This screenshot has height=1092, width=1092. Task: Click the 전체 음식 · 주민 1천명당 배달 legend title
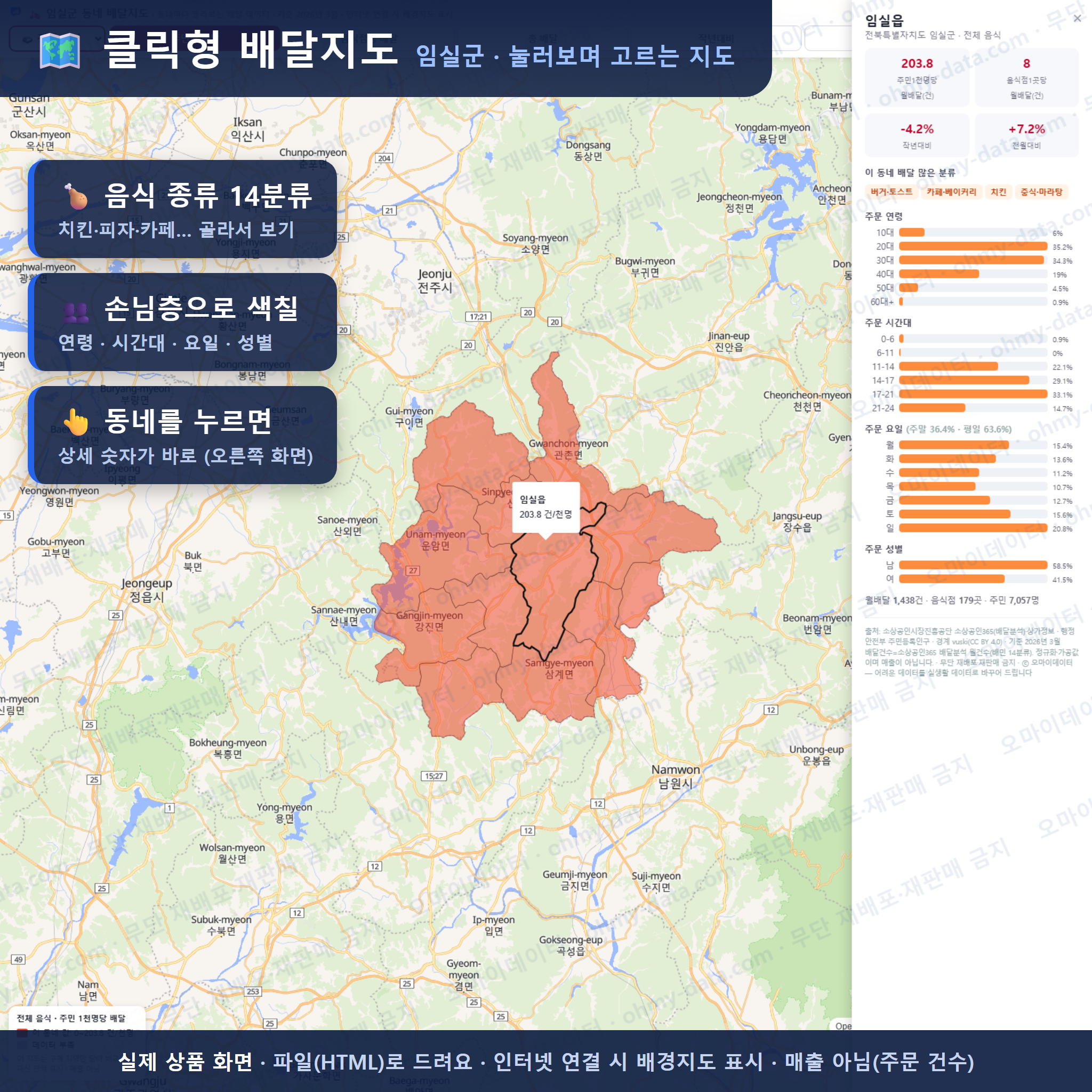(71, 1018)
